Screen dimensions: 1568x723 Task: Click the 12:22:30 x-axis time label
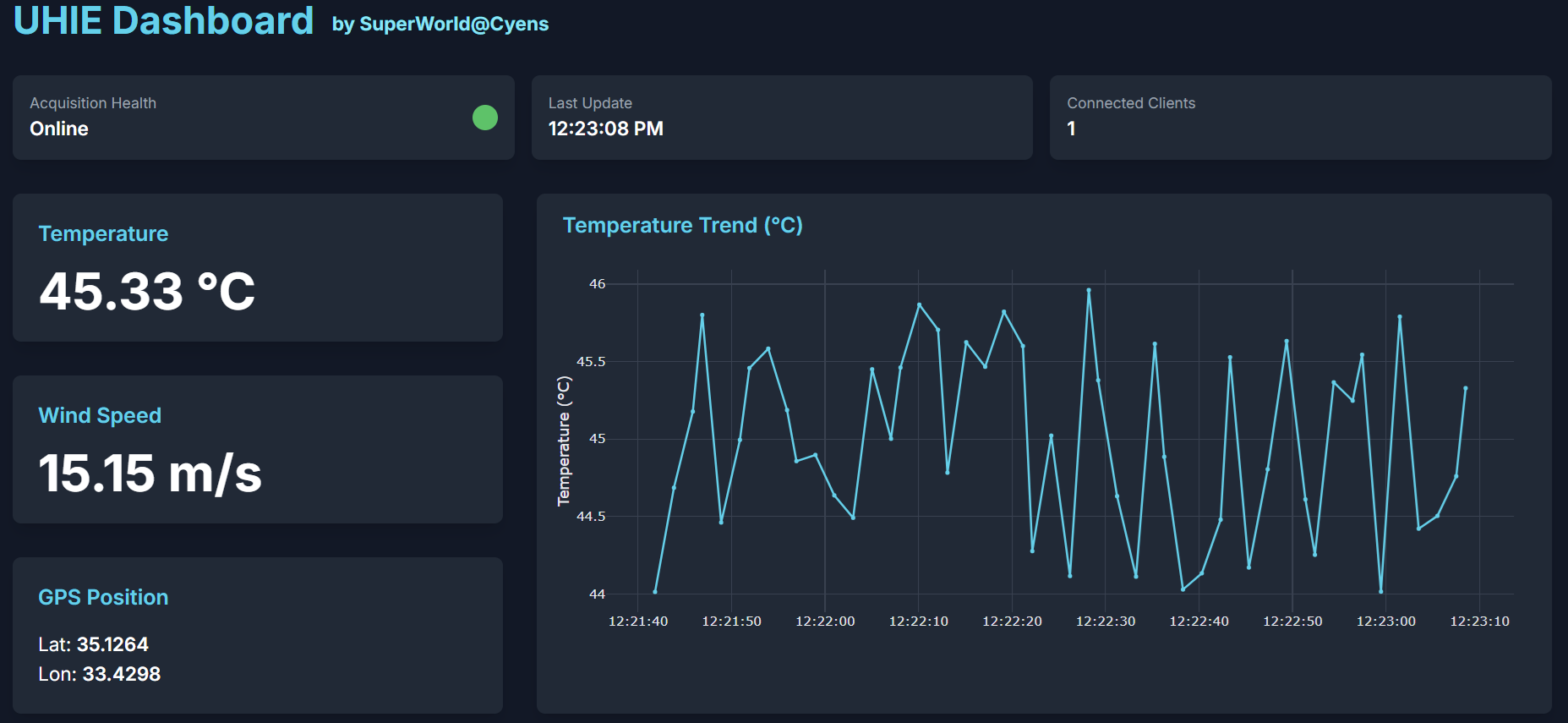coord(1106,621)
